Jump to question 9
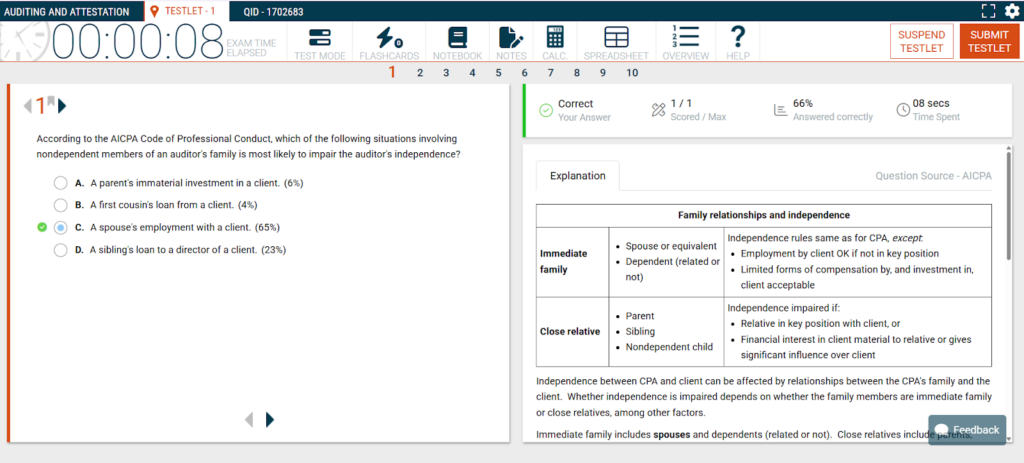Viewport: 1024px width, 463px height. click(x=603, y=72)
